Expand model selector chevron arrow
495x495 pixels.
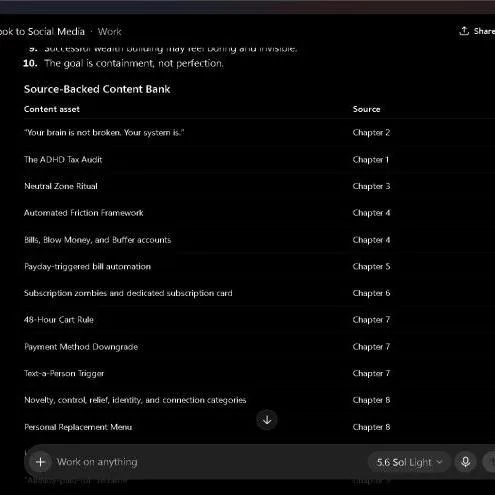tap(439, 462)
